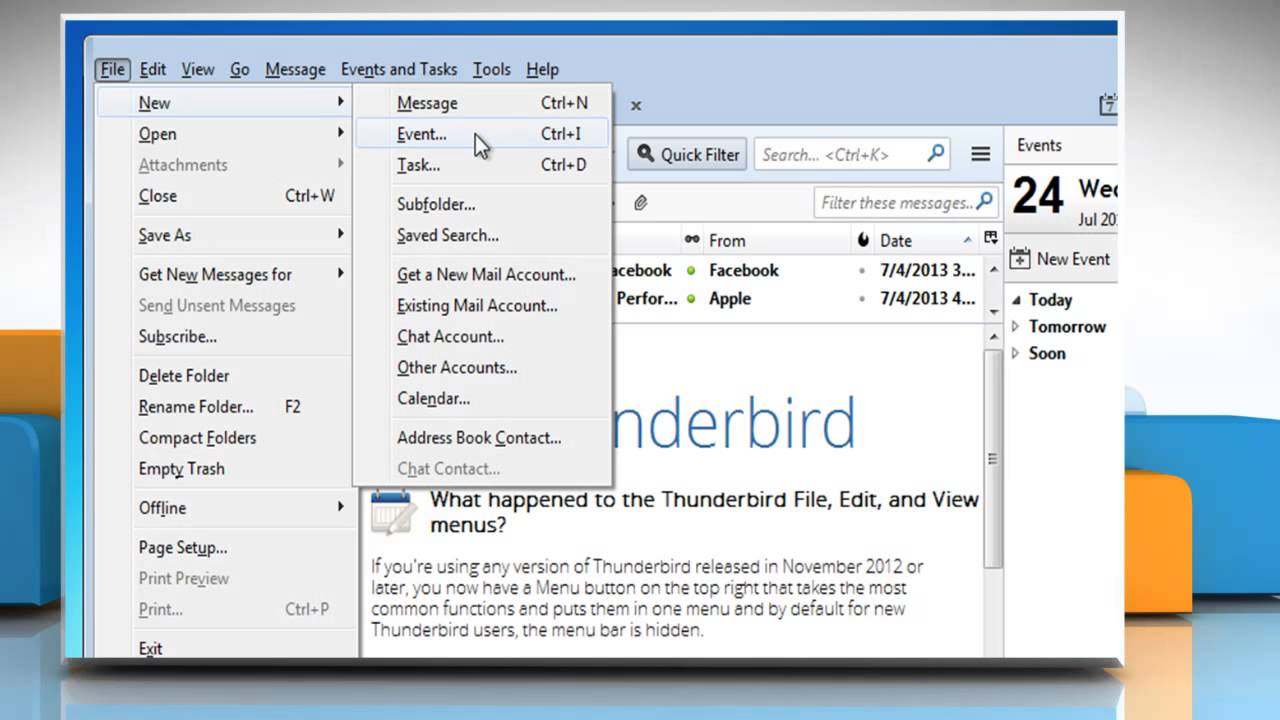
Task: Click the read-status glasses column icon
Action: click(692, 240)
